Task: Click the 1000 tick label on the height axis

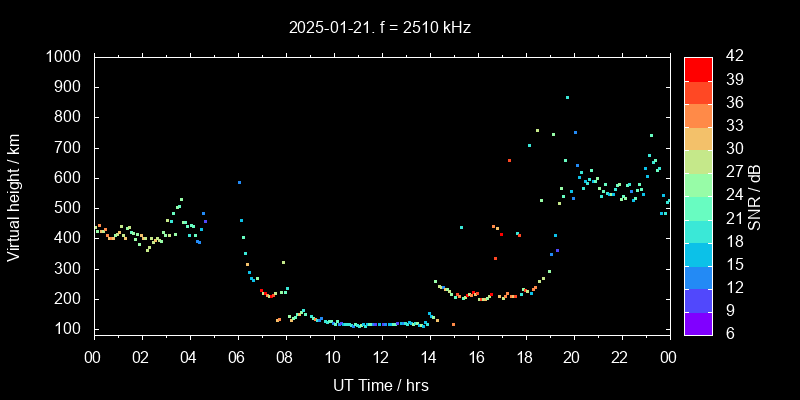Action: [65, 57]
